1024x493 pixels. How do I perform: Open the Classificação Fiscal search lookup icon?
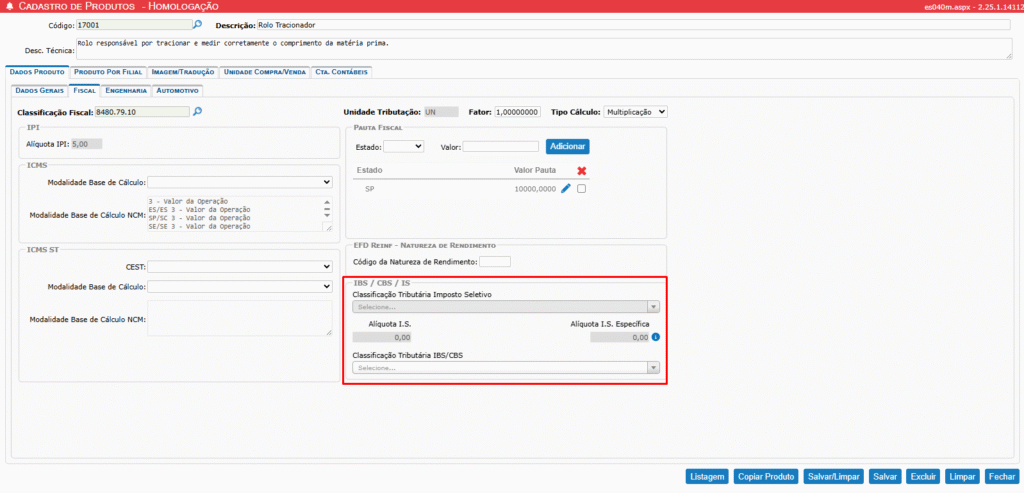coord(197,111)
